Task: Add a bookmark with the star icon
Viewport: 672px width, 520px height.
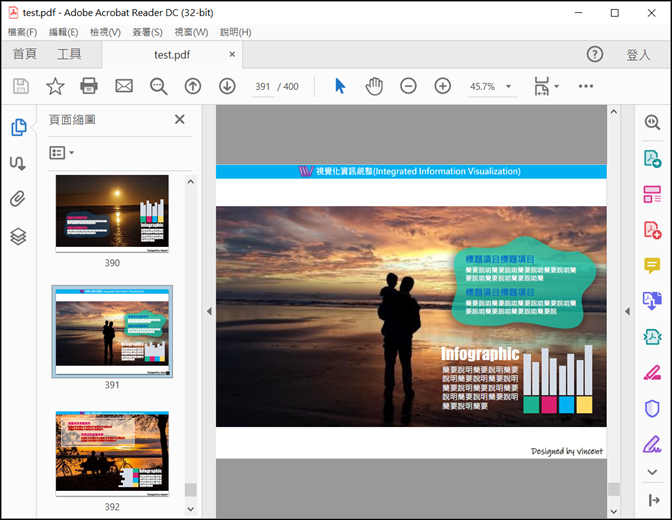Action: click(55, 86)
